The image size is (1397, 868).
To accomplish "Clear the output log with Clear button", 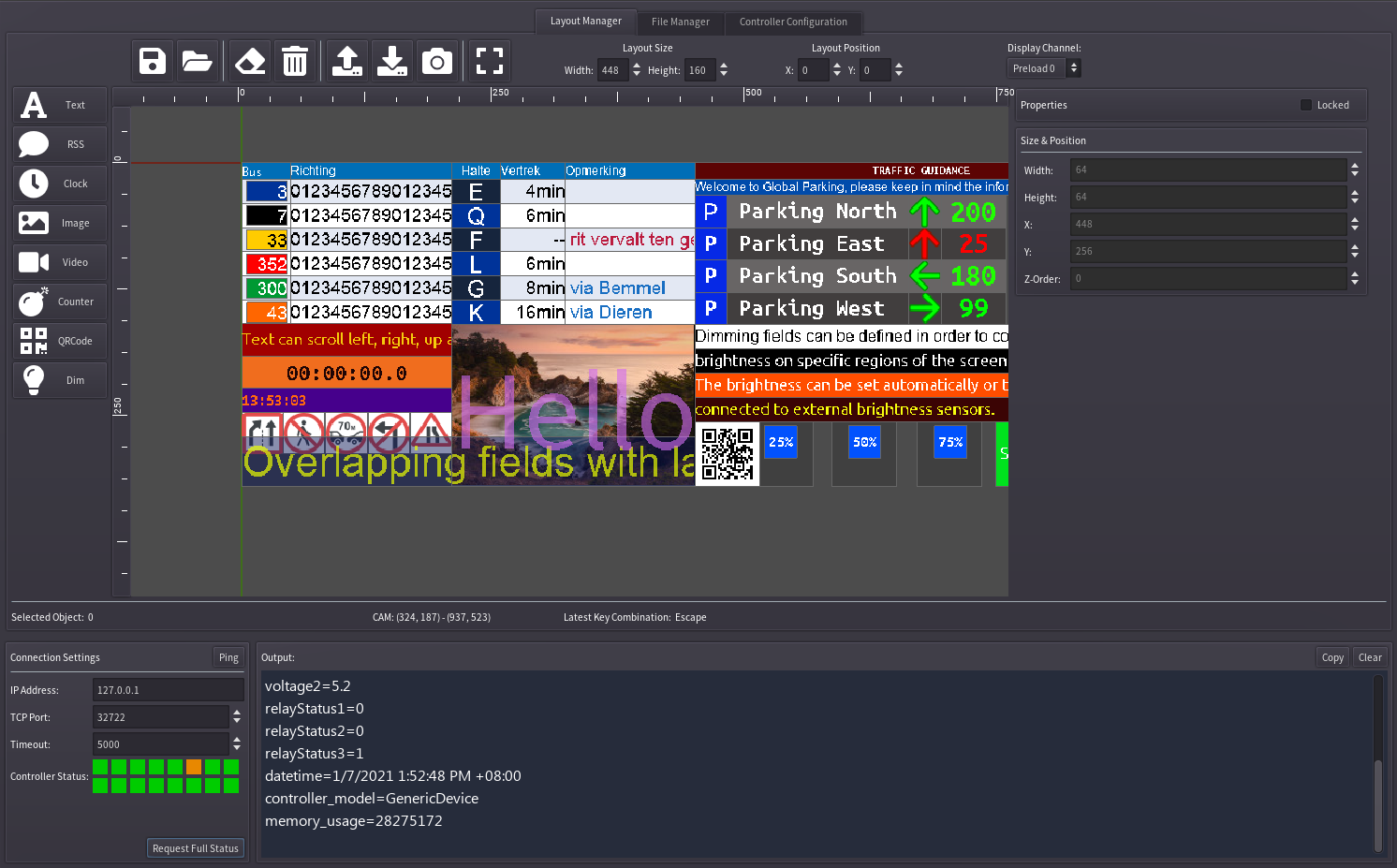I will pyautogui.click(x=1370, y=657).
